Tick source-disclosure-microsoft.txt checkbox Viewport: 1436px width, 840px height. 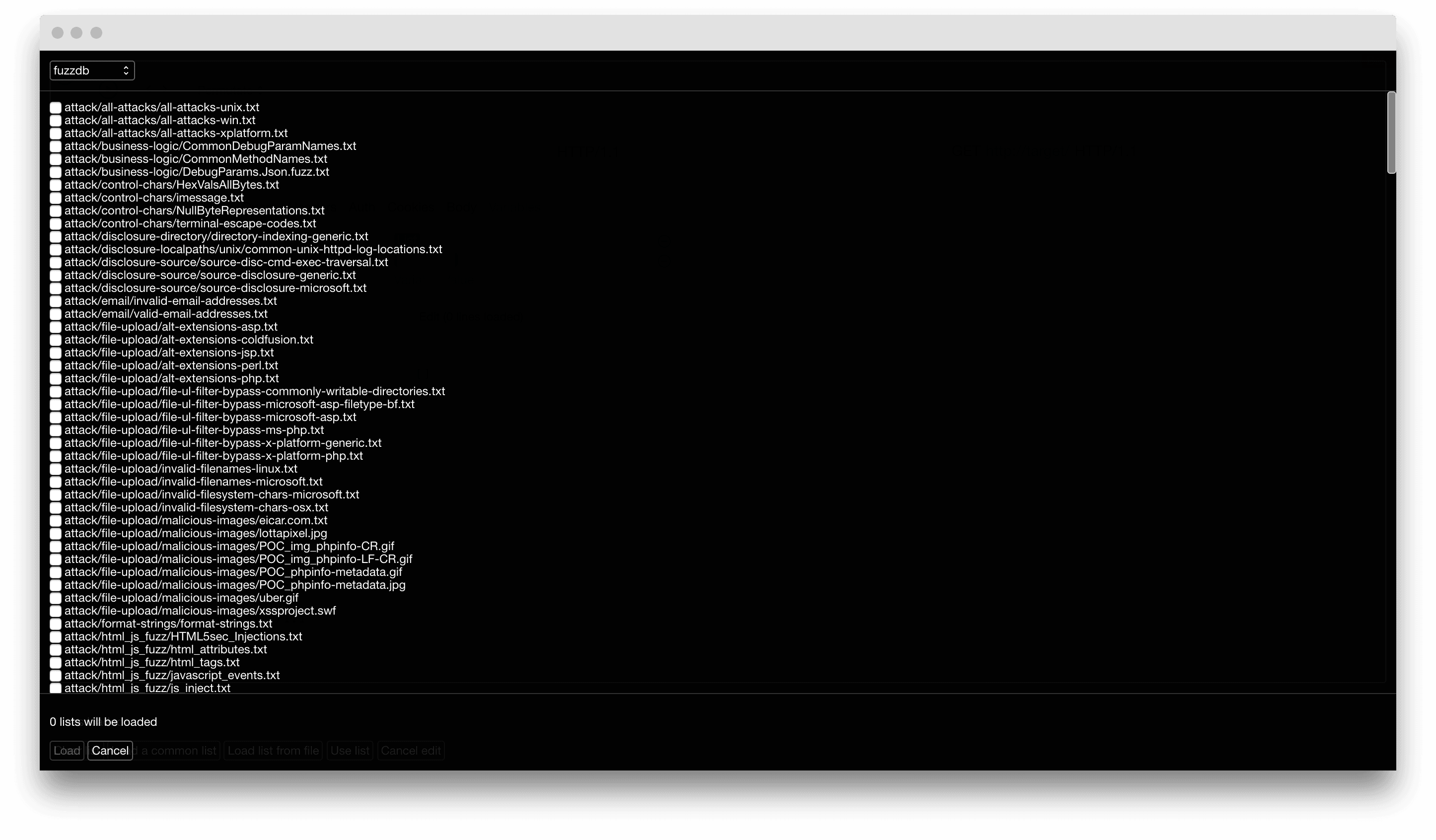pos(55,288)
